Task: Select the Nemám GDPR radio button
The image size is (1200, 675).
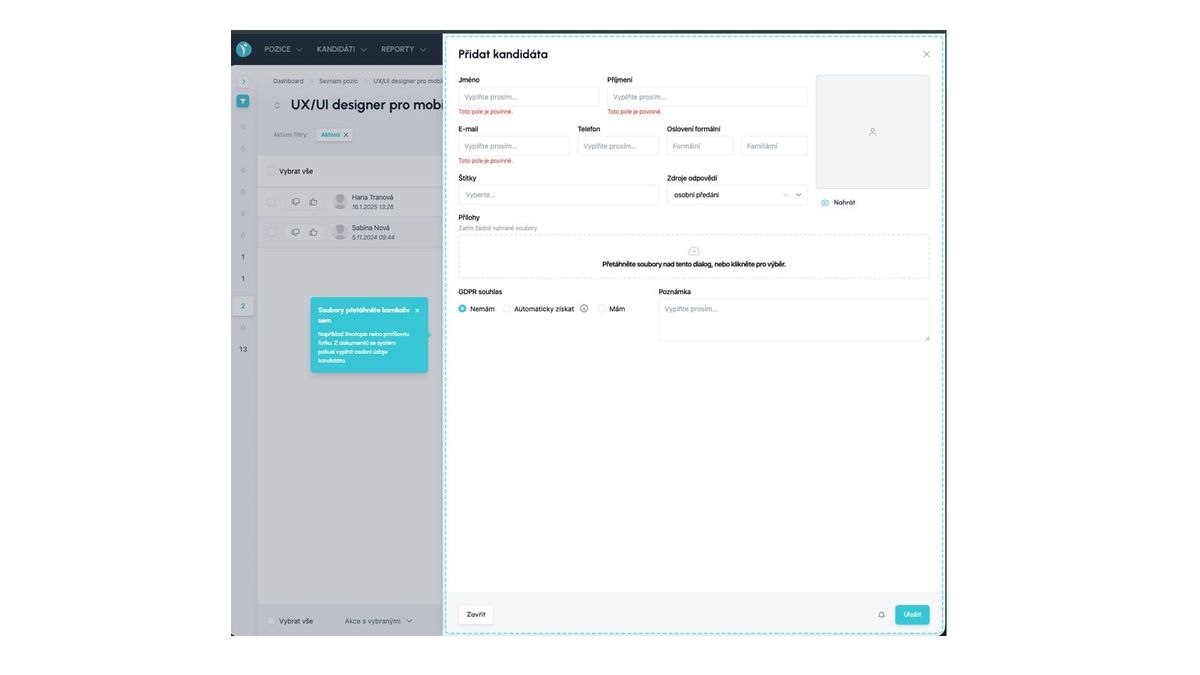Action: (462, 309)
